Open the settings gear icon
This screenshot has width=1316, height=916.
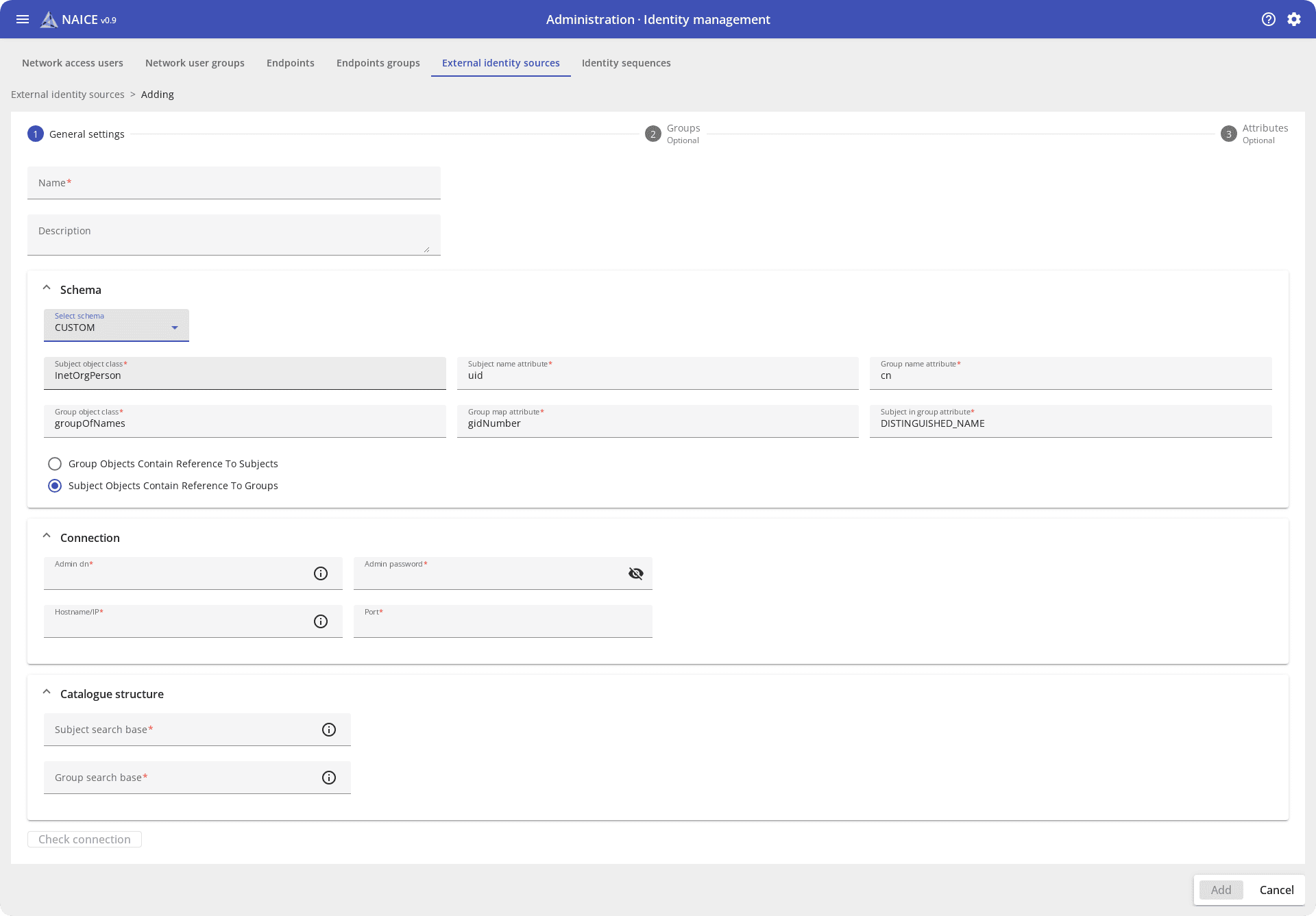[x=1294, y=19]
